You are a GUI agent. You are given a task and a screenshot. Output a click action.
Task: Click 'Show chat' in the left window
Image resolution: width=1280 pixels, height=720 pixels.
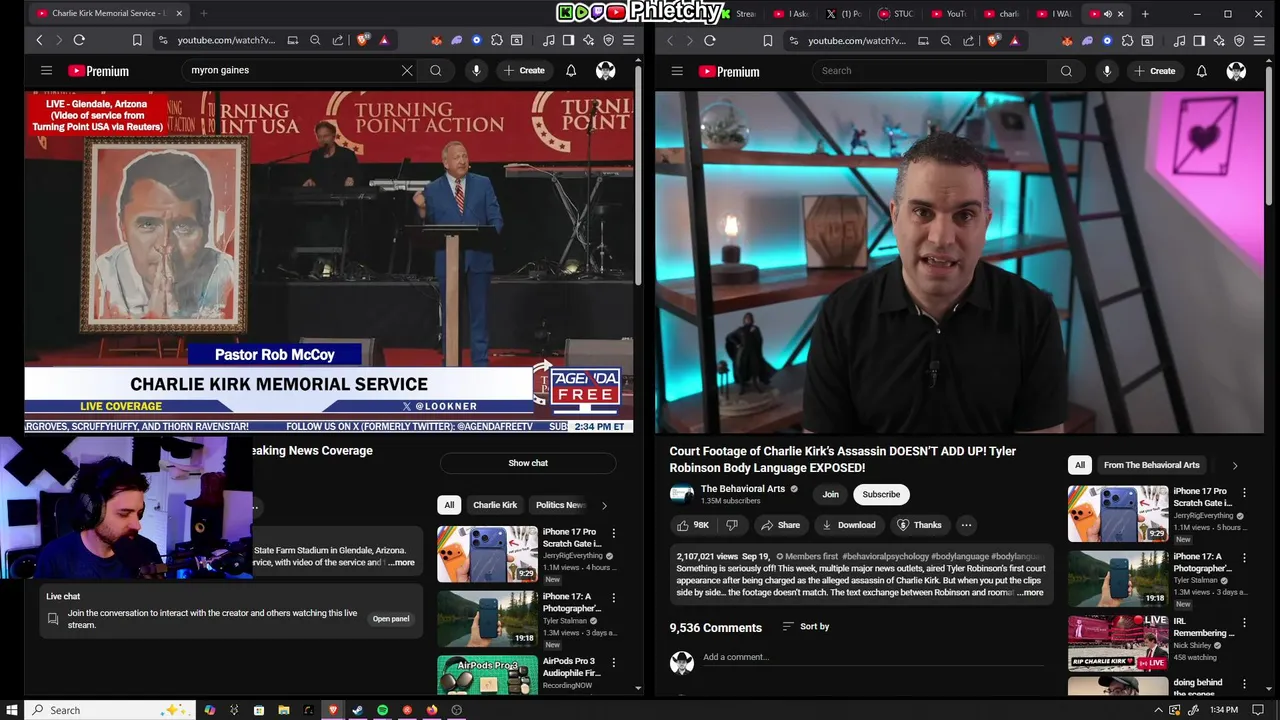tap(528, 463)
